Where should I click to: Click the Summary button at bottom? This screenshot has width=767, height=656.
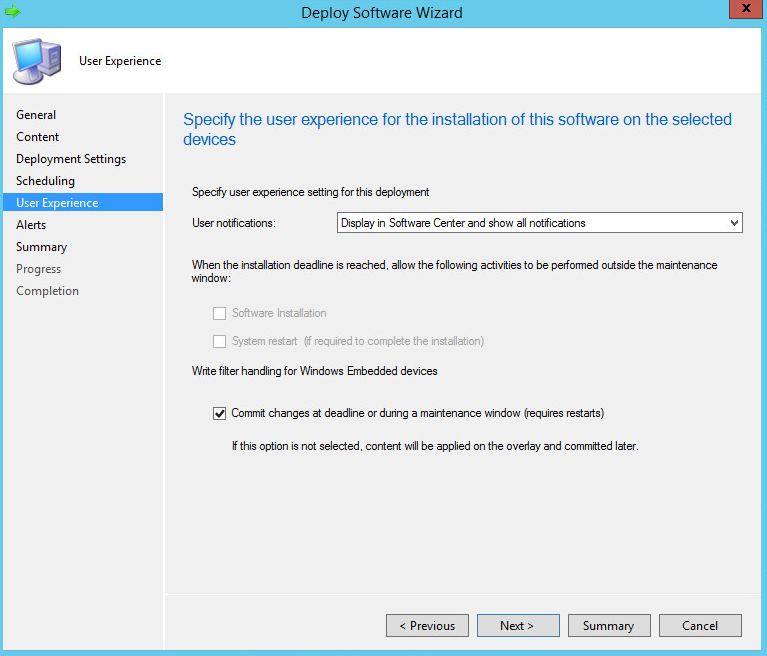[x=609, y=626]
